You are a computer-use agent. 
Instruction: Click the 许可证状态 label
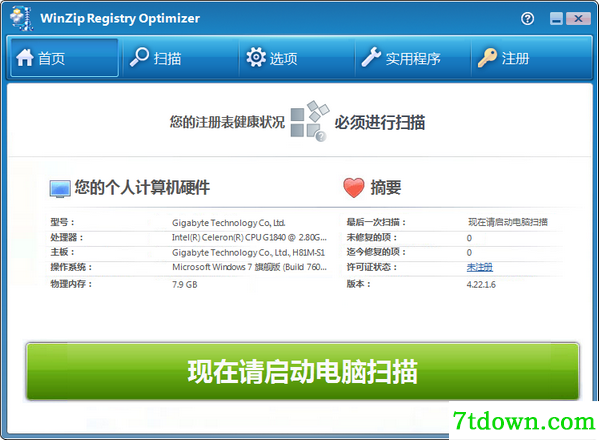(372, 267)
